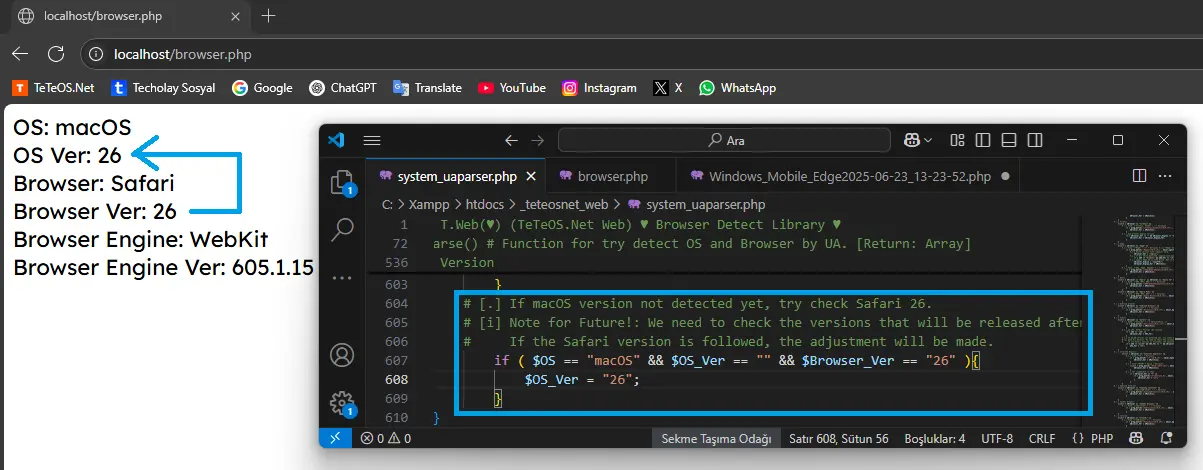The height and width of the screenshot is (470, 1203).
Task: Toggle Sekme Taşıma Odağı status item
Action: [x=716, y=438]
